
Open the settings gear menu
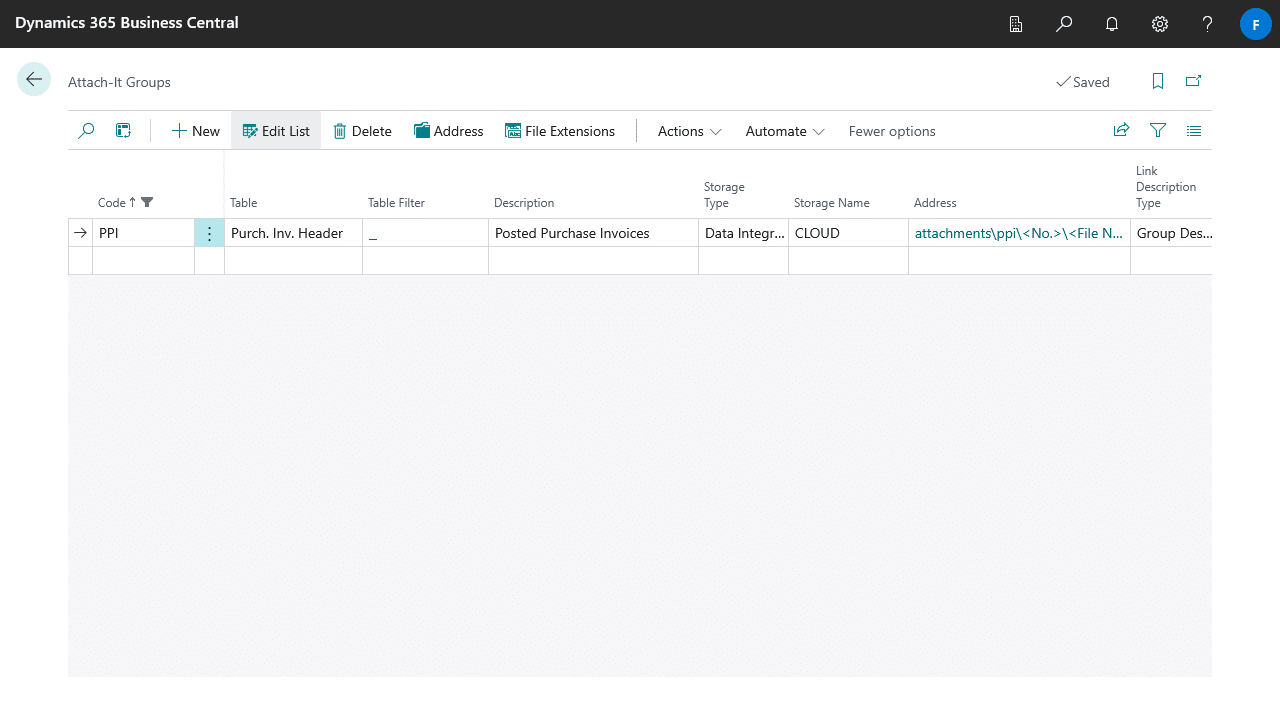(1160, 24)
